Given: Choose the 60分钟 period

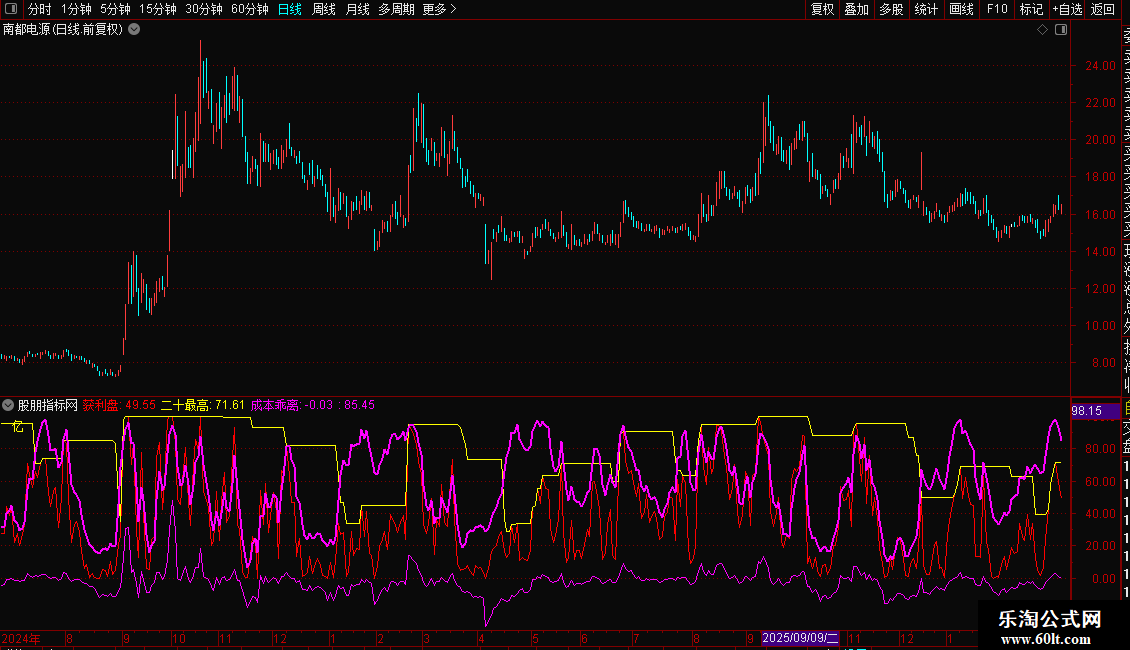Looking at the screenshot, I should tap(249, 10).
